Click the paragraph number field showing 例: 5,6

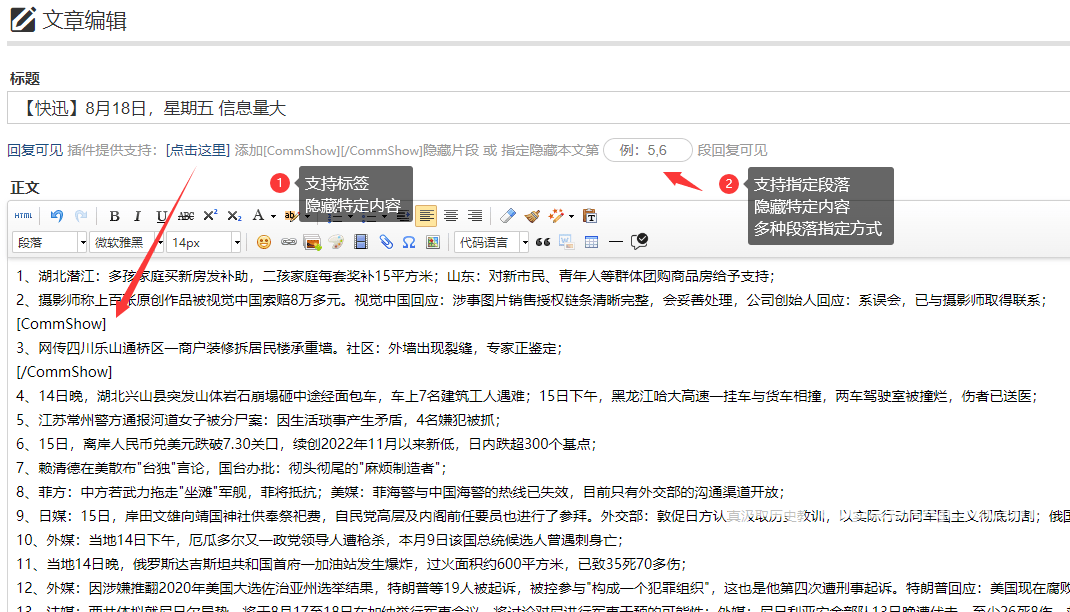(x=647, y=150)
